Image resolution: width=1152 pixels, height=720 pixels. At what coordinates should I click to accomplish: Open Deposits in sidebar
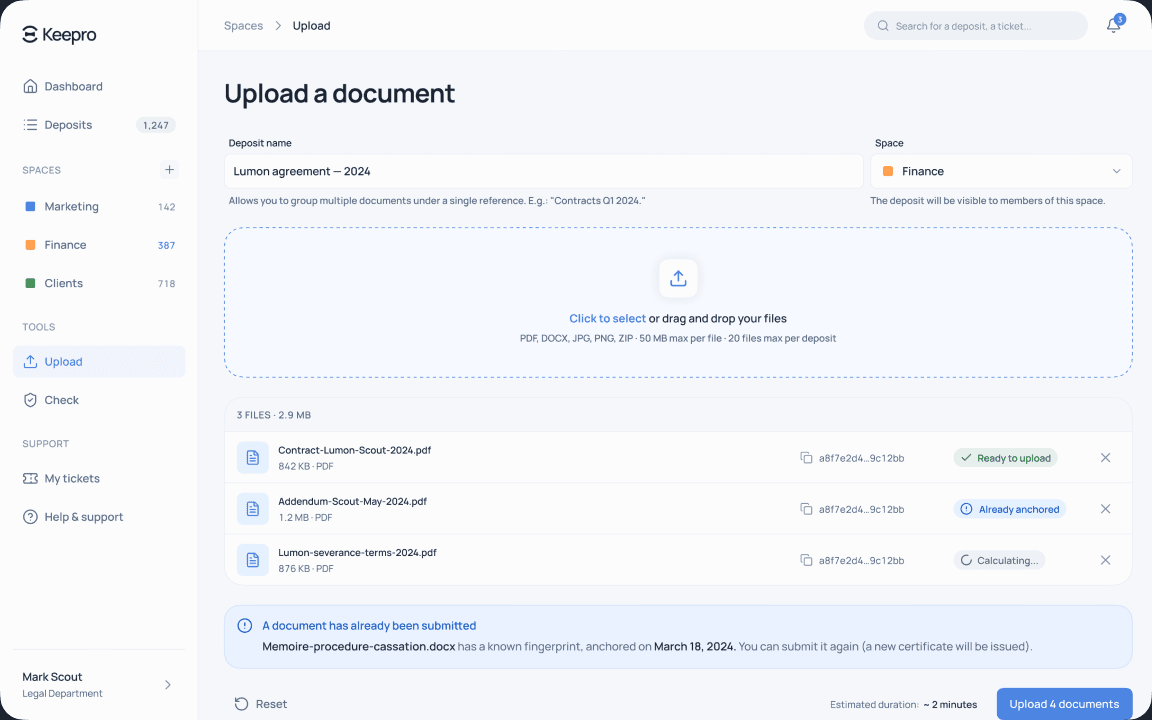point(99,125)
